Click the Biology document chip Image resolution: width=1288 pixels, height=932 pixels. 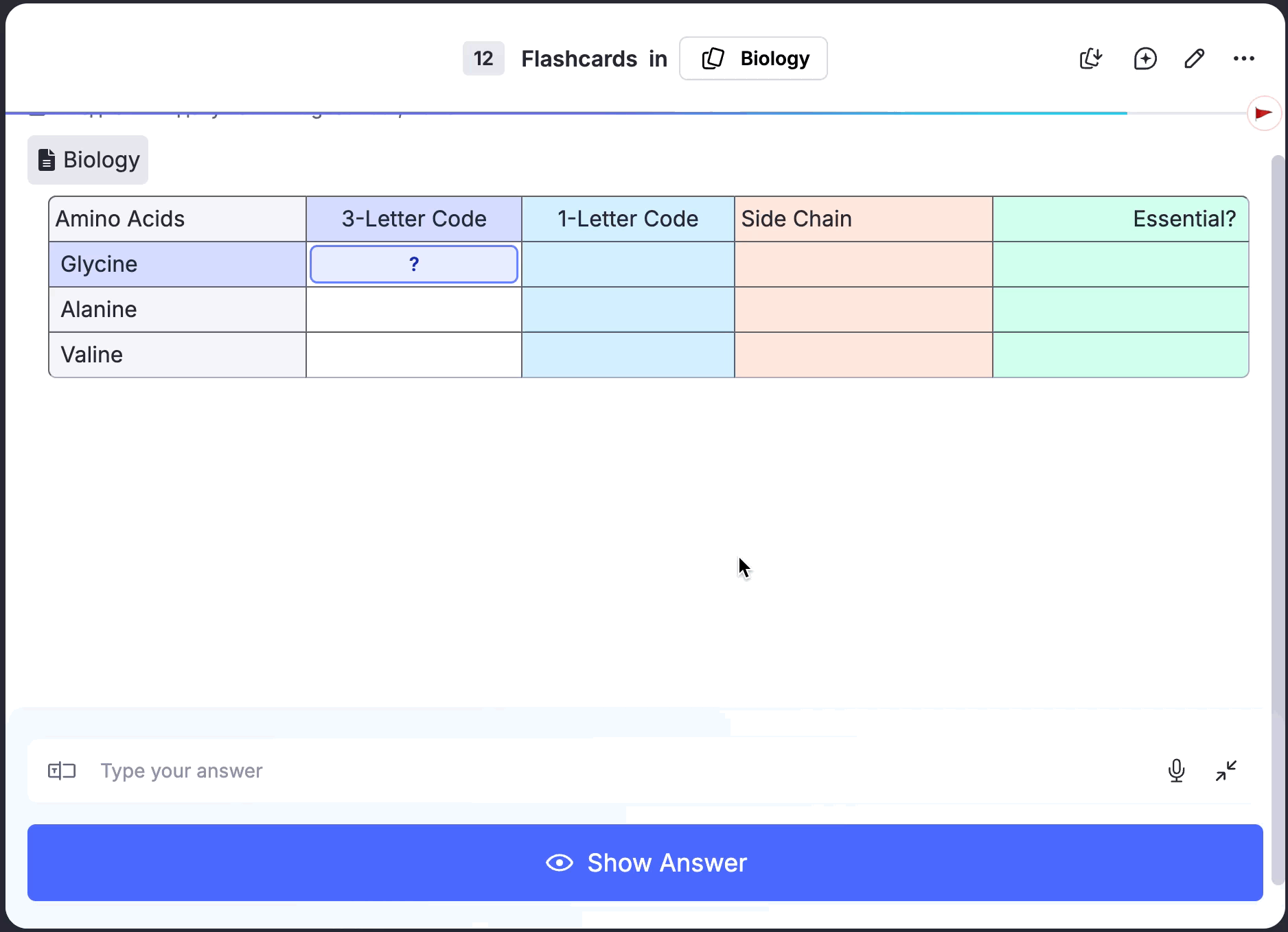(88, 160)
